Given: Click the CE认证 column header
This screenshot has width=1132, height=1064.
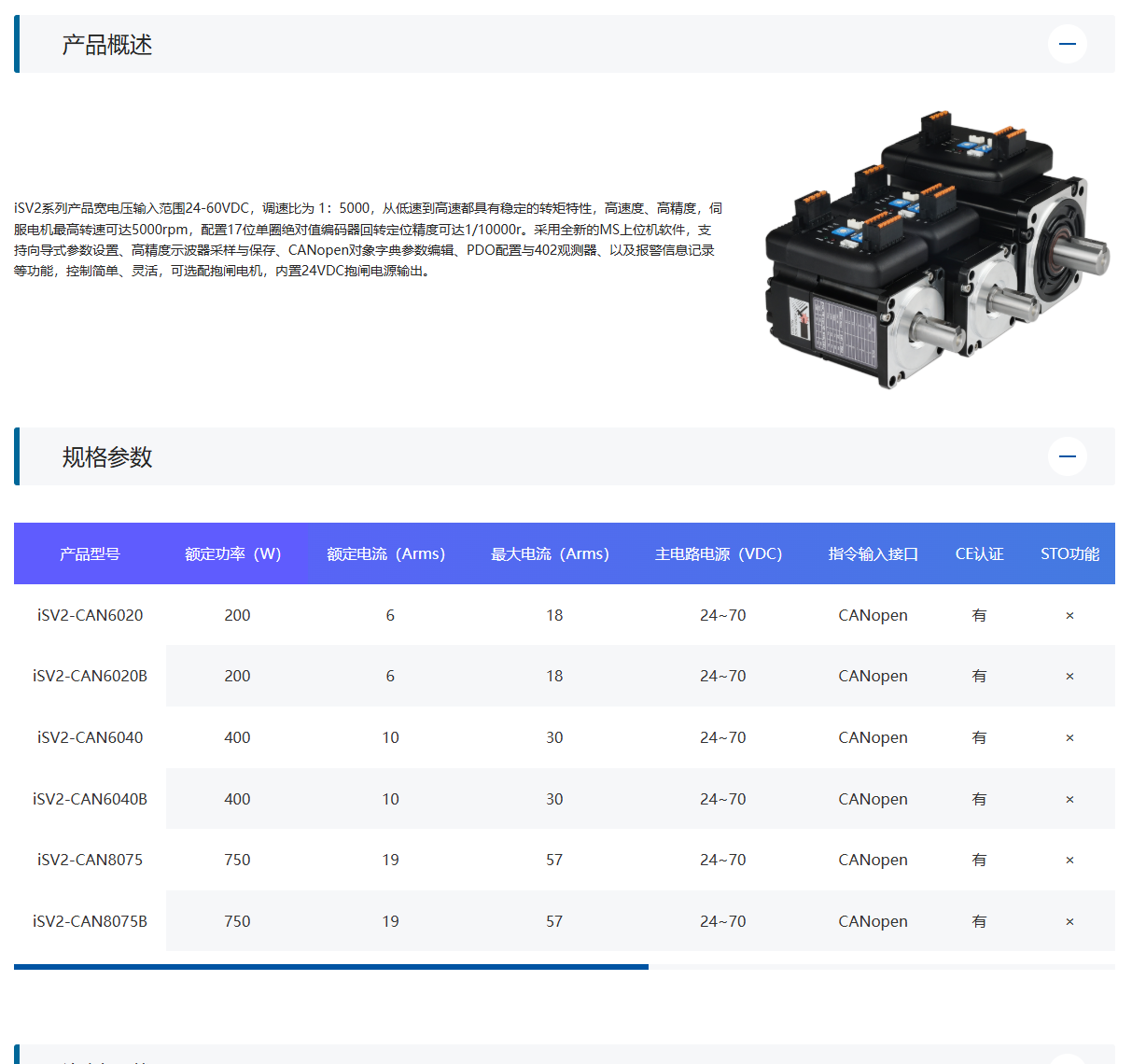Looking at the screenshot, I should coord(979,553).
